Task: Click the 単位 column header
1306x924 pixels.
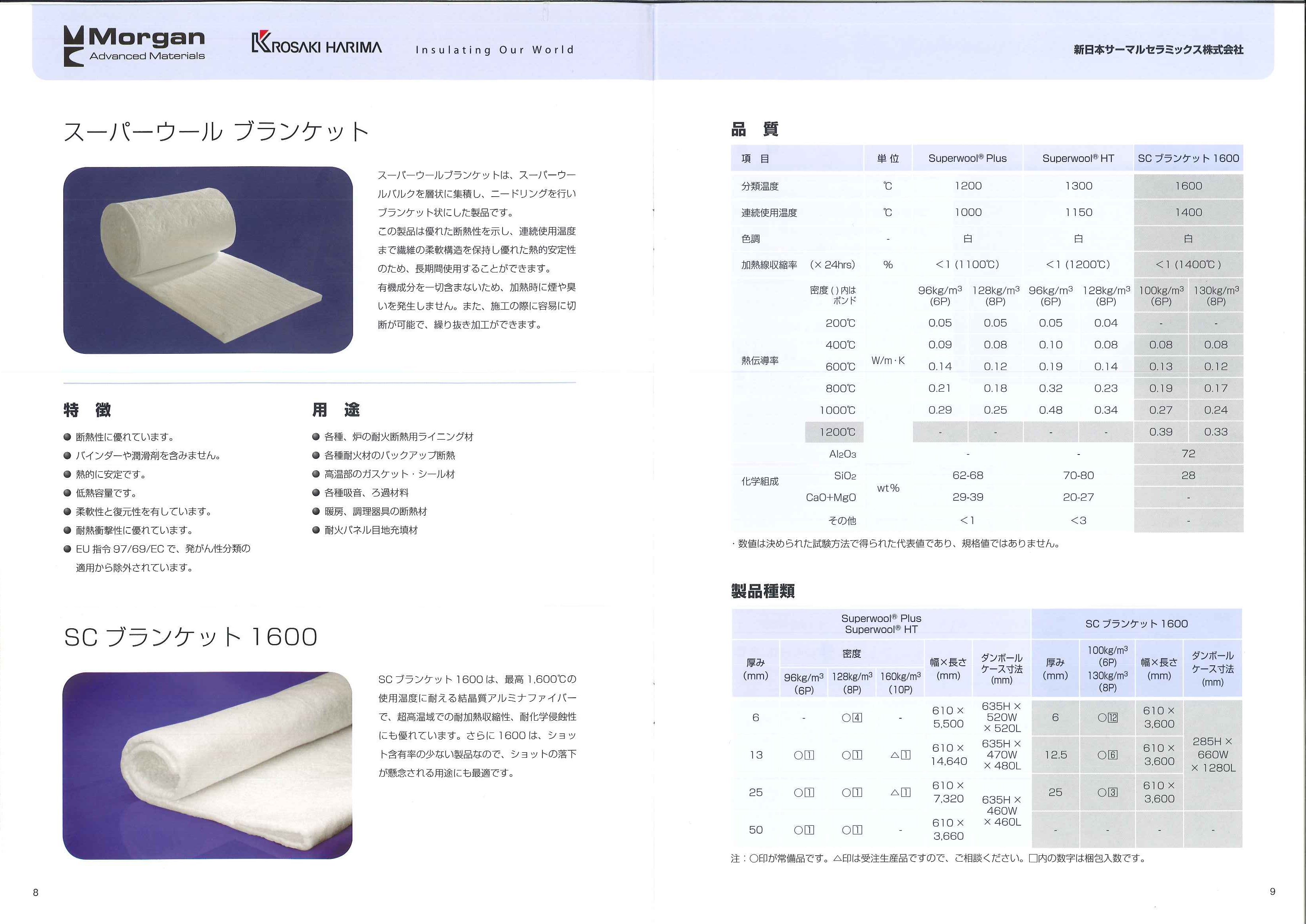Action: pyautogui.click(x=888, y=159)
